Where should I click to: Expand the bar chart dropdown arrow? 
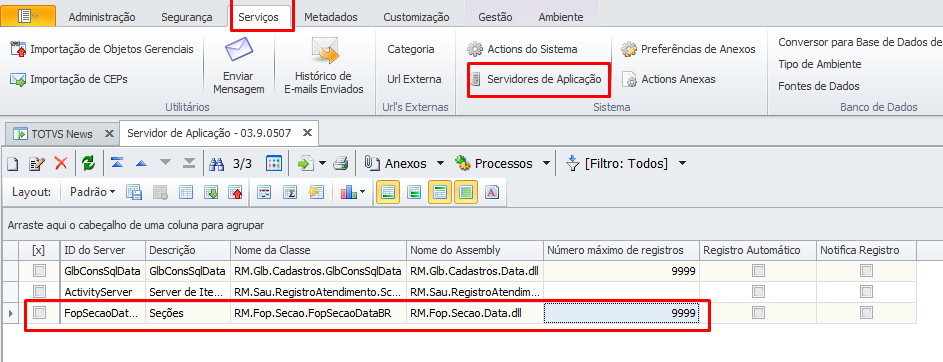pos(362,193)
